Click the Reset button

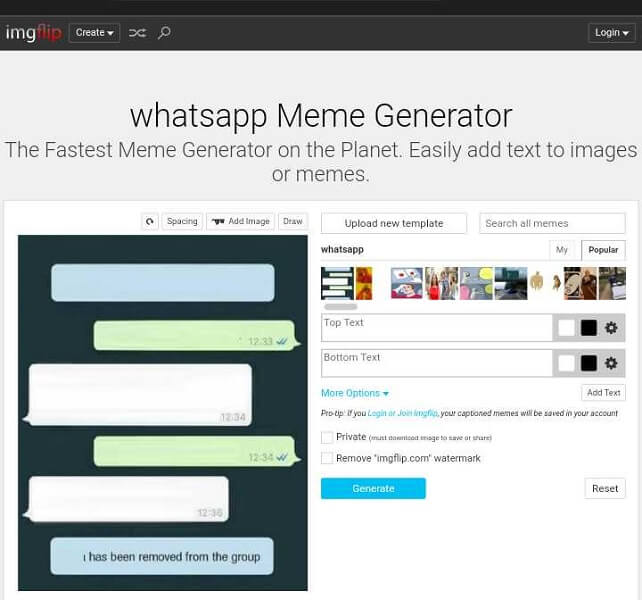click(605, 489)
